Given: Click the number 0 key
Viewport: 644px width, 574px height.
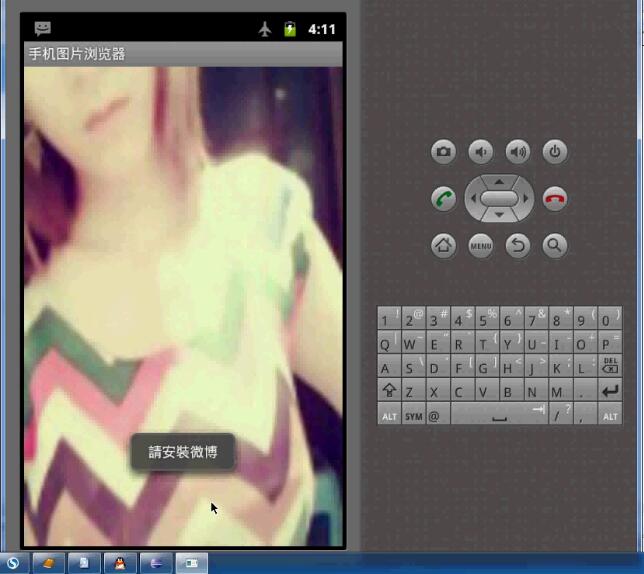Looking at the screenshot, I should click(610, 317).
